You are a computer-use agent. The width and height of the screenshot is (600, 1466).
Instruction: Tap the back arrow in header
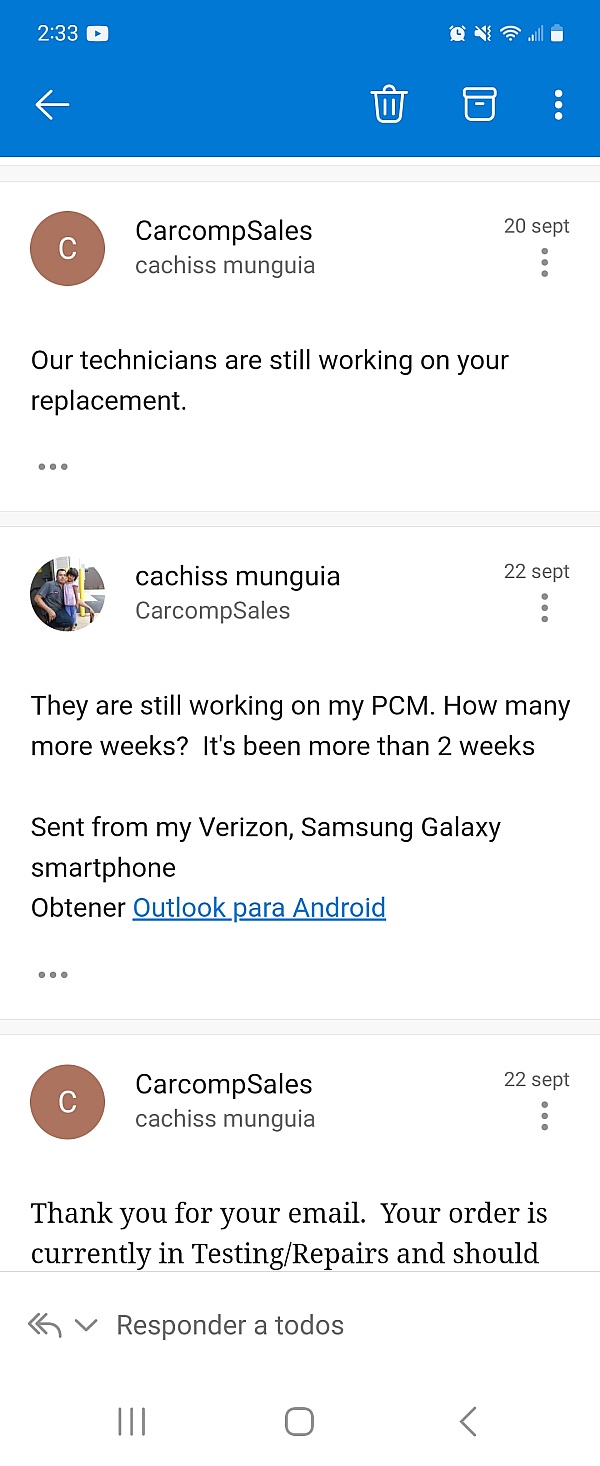tap(52, 104)
